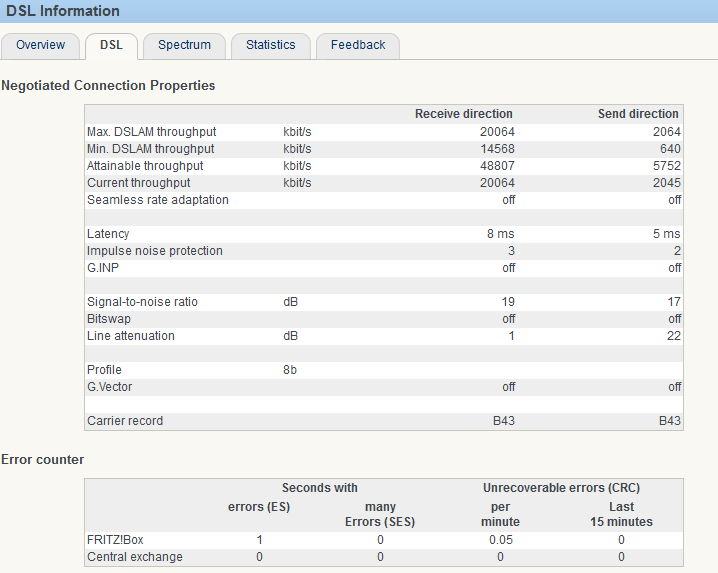
Task: Switch to the Overview tab
Action: point(40,45)
